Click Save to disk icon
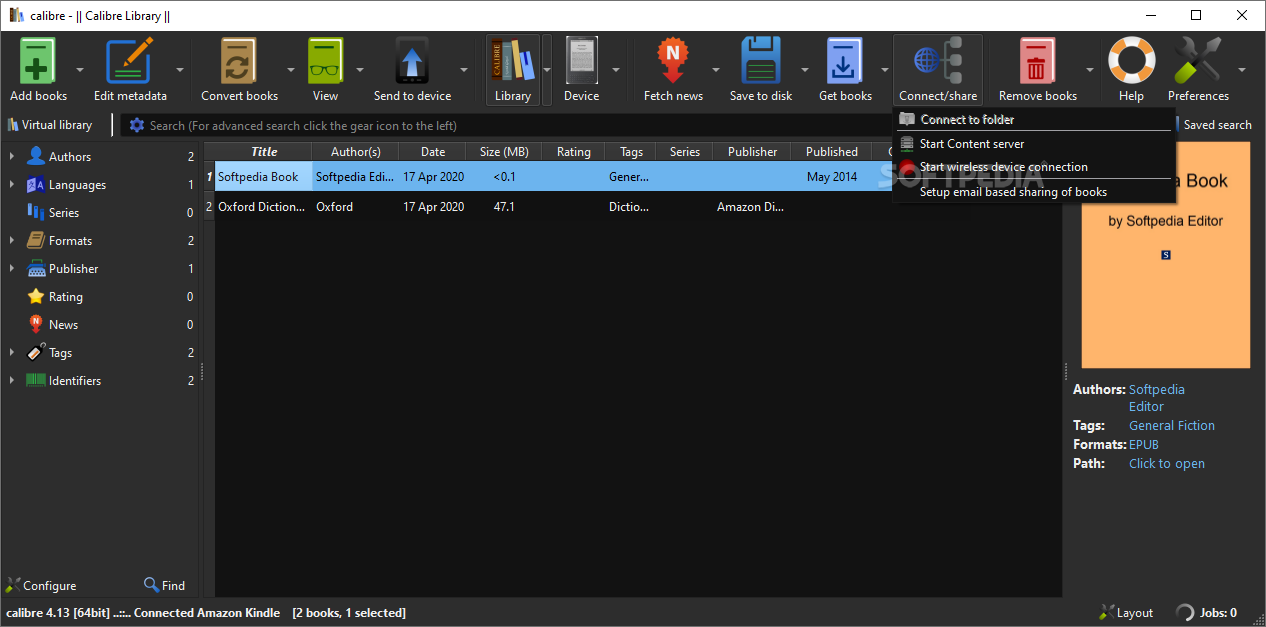The image size is (1266, 627). tap(760, 62)
